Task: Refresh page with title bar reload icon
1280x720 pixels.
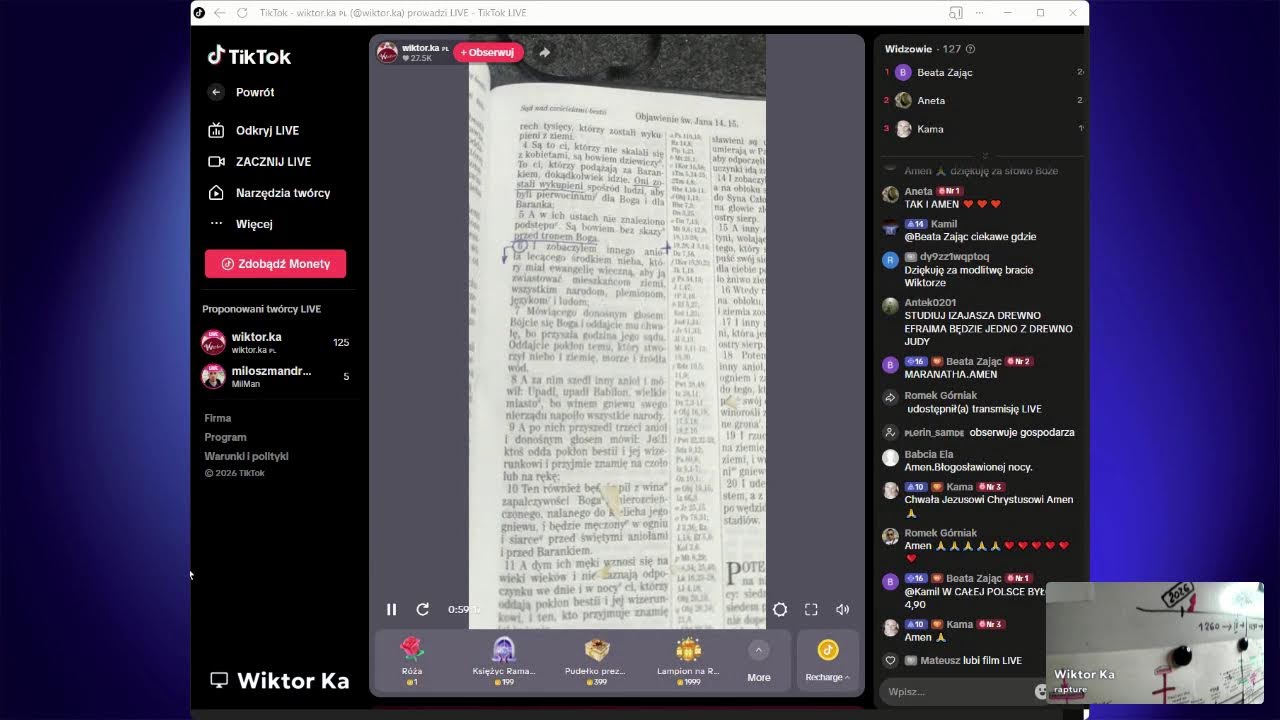Action: pos(242,13)
